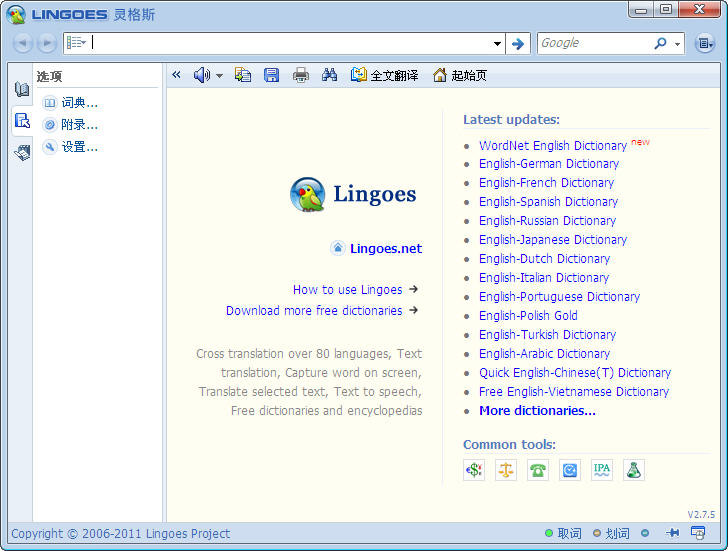This screenshot has height=551, width=728.
Task: Open the unit conversion scales tool
Action: click(x=506, y=470)
